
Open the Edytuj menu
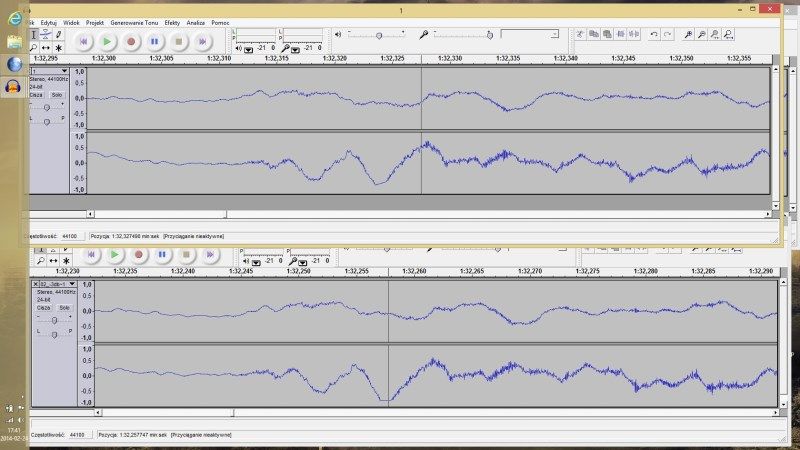coord(48,23)
